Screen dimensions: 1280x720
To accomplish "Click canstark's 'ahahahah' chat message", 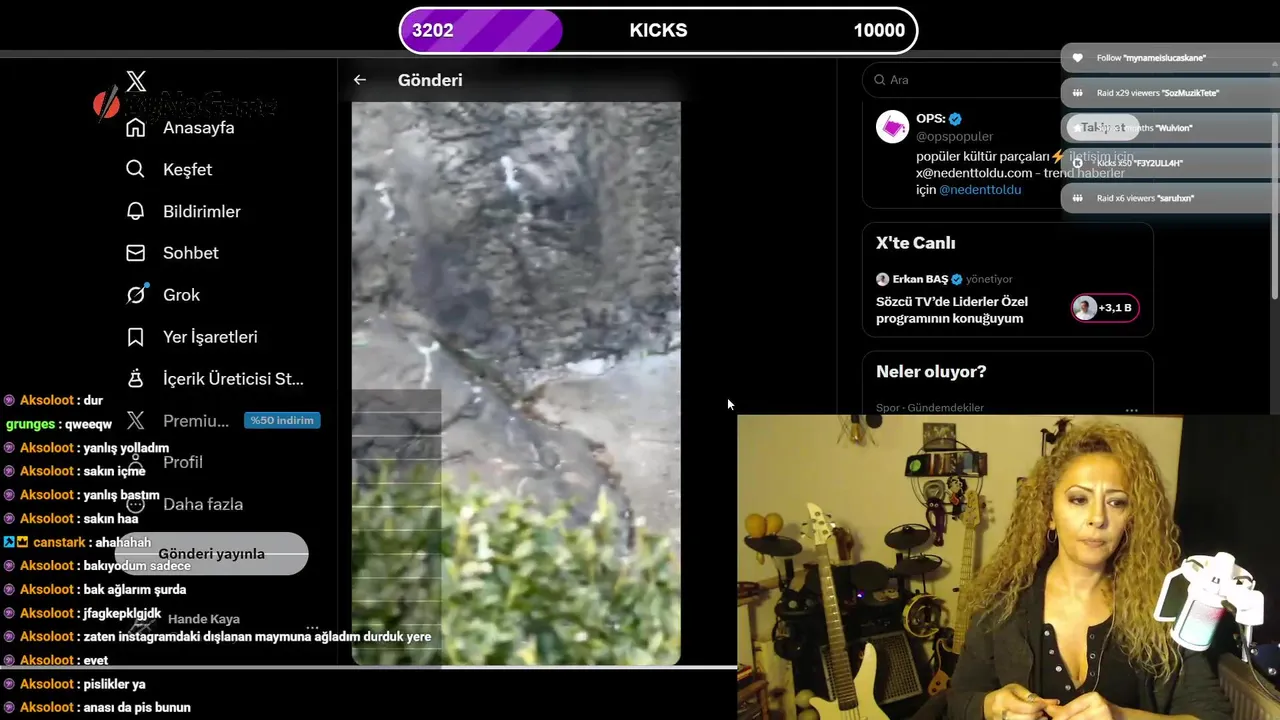I will [123, 542].
